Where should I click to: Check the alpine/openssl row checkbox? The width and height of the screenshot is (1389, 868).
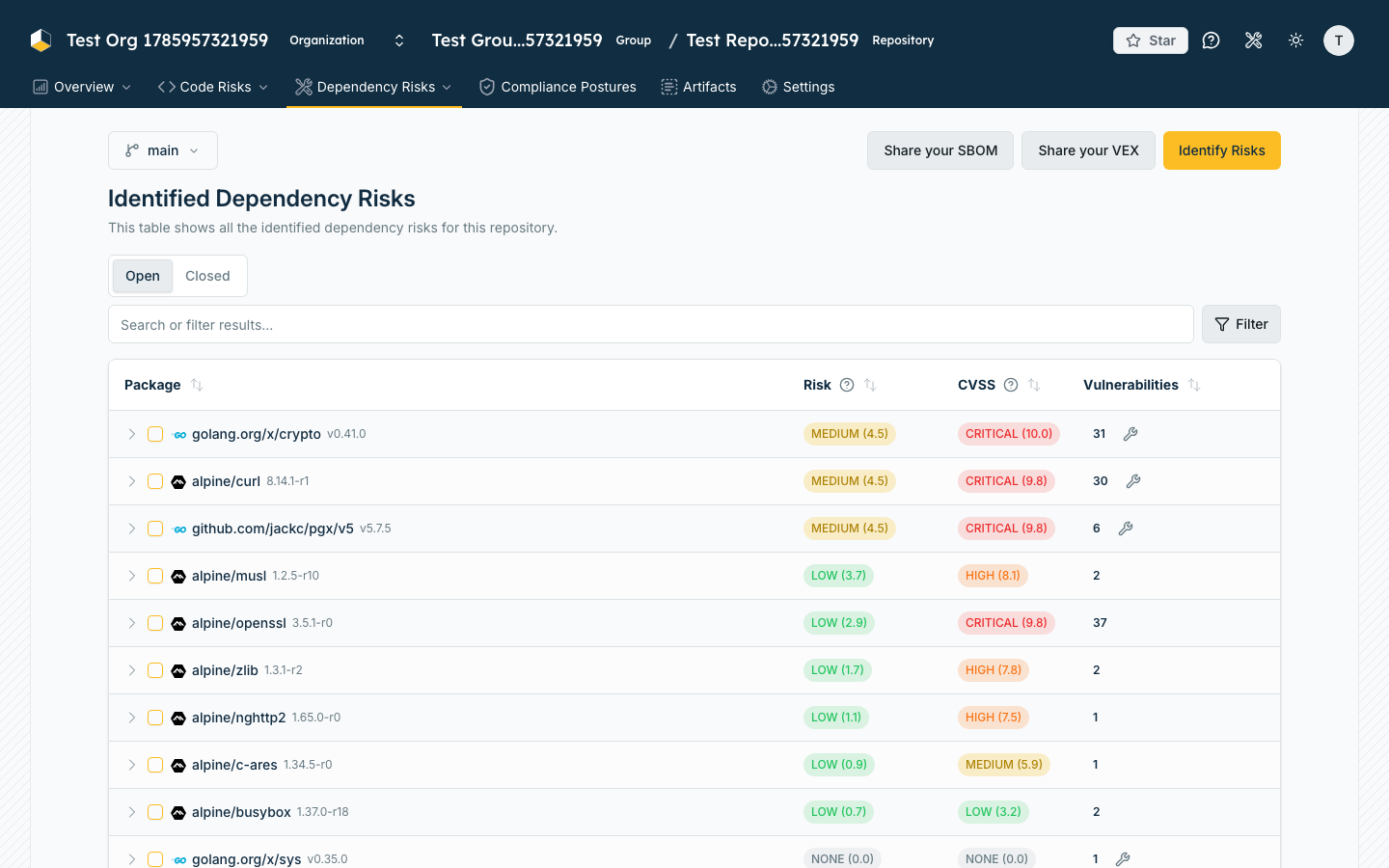click(x=155, y=623)
